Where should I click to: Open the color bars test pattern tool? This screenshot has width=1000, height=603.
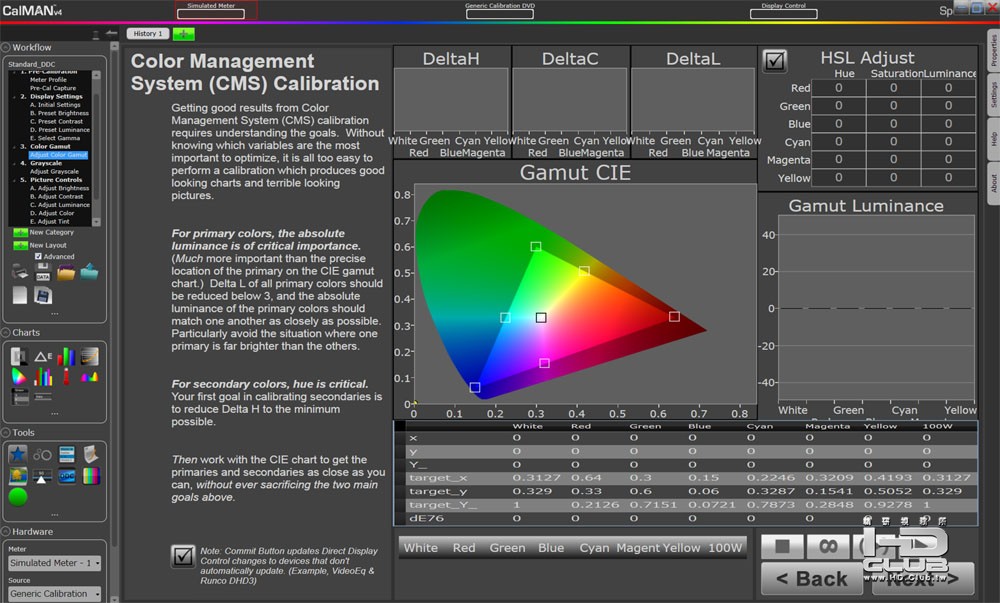pos(90,476)
